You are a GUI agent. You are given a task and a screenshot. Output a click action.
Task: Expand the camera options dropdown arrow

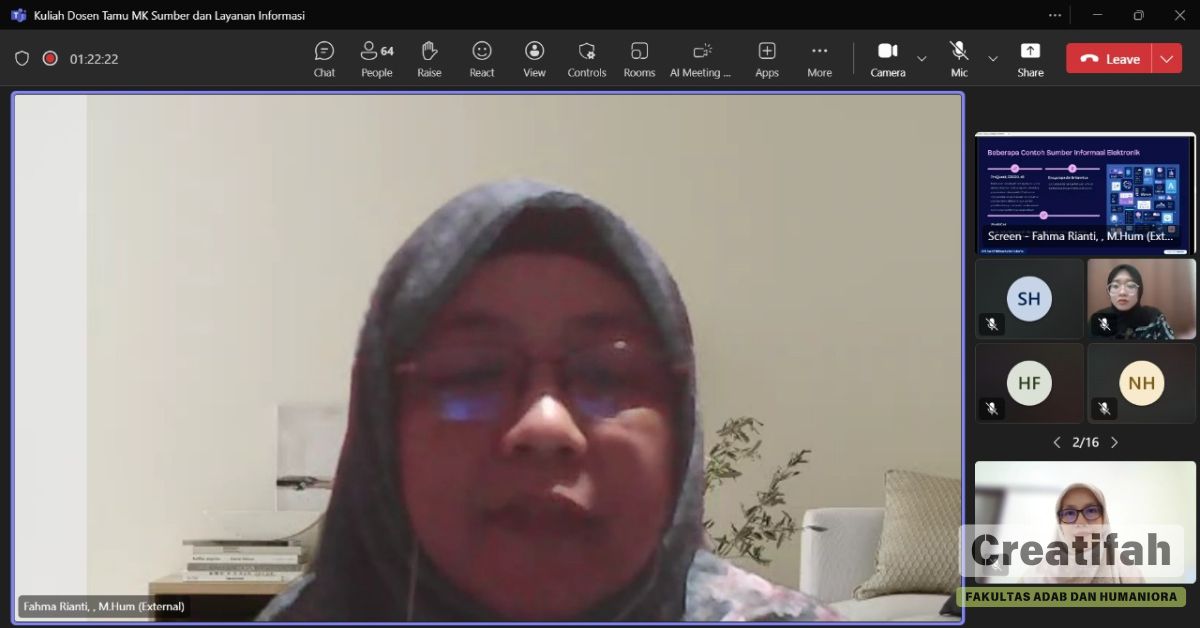point(922,59)
